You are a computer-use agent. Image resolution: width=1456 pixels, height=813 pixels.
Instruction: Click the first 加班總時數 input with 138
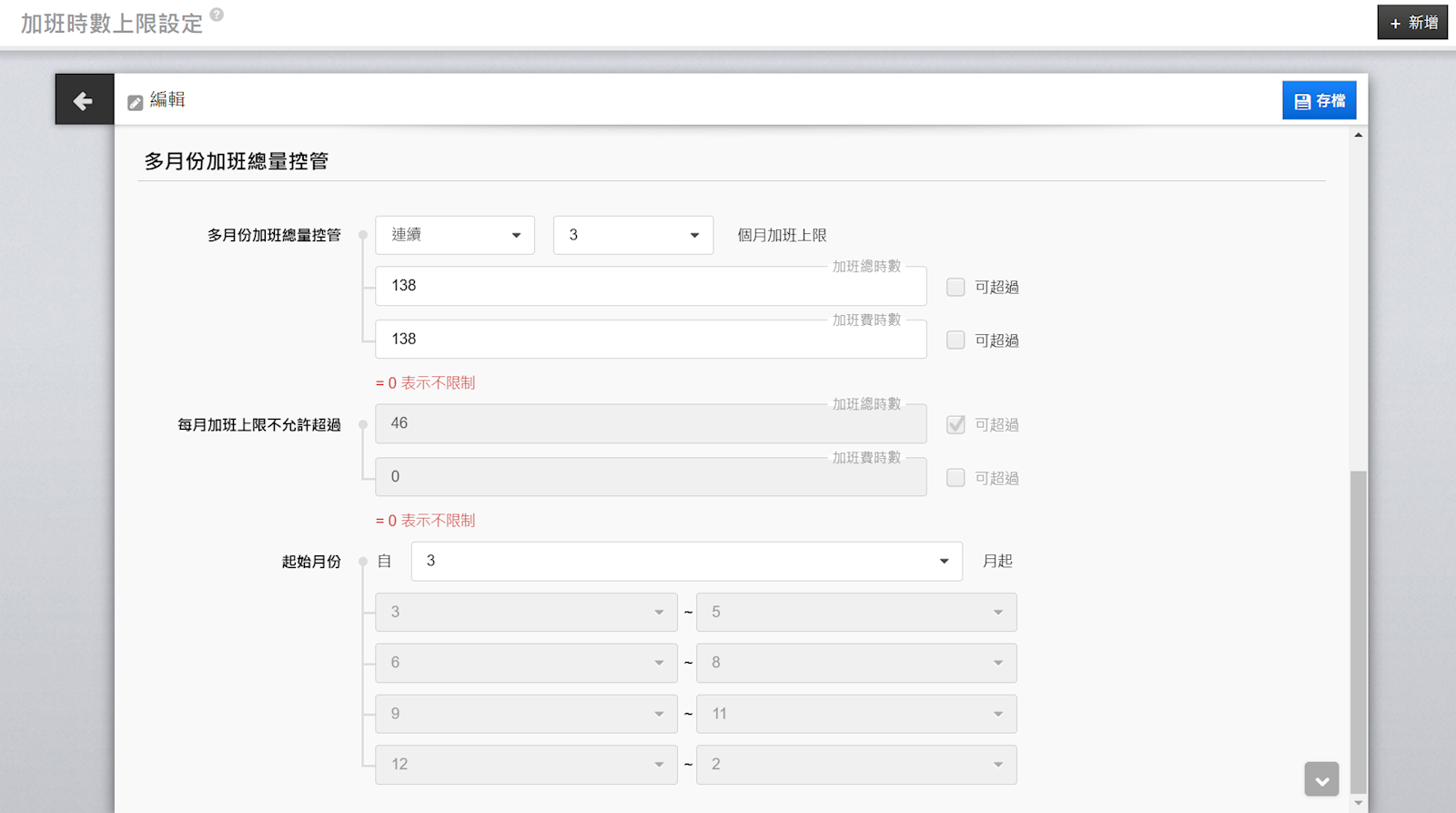[651, 286]
